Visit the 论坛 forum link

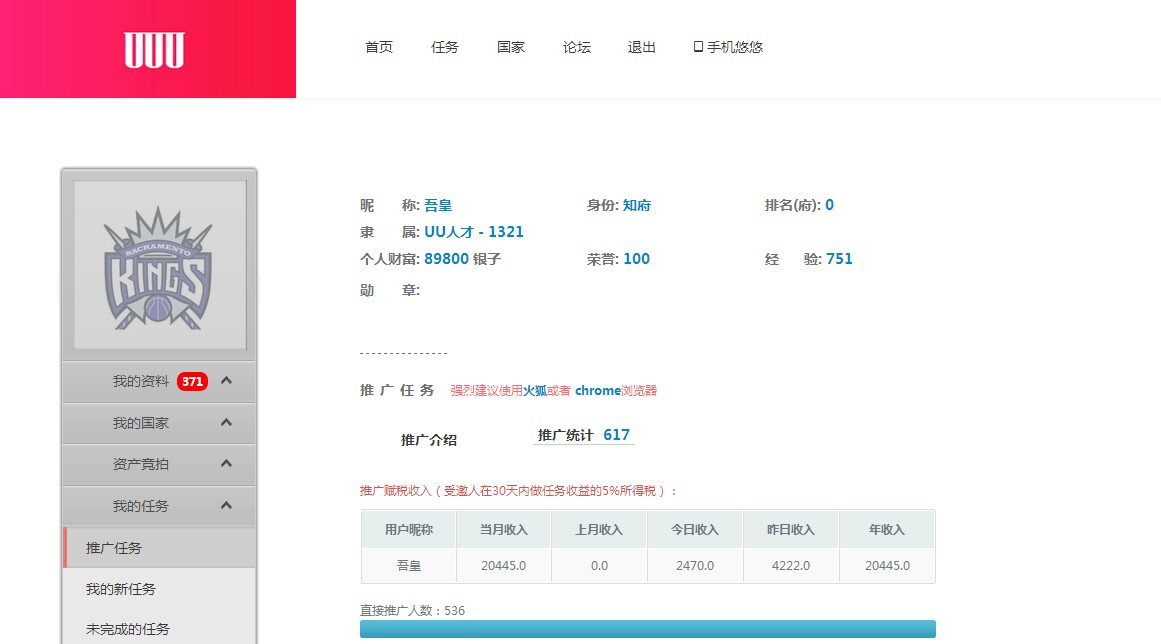coord(577,47)
